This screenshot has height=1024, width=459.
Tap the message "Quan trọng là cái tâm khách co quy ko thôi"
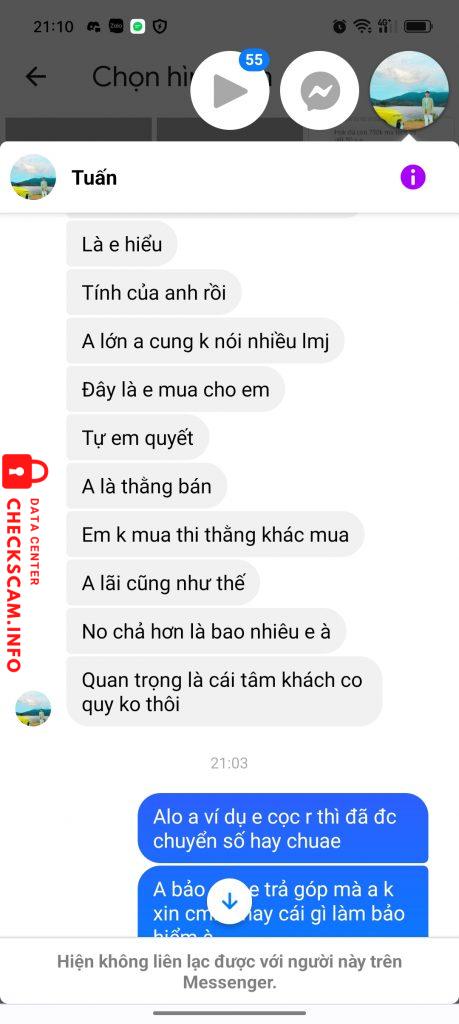tap(224, 692)
